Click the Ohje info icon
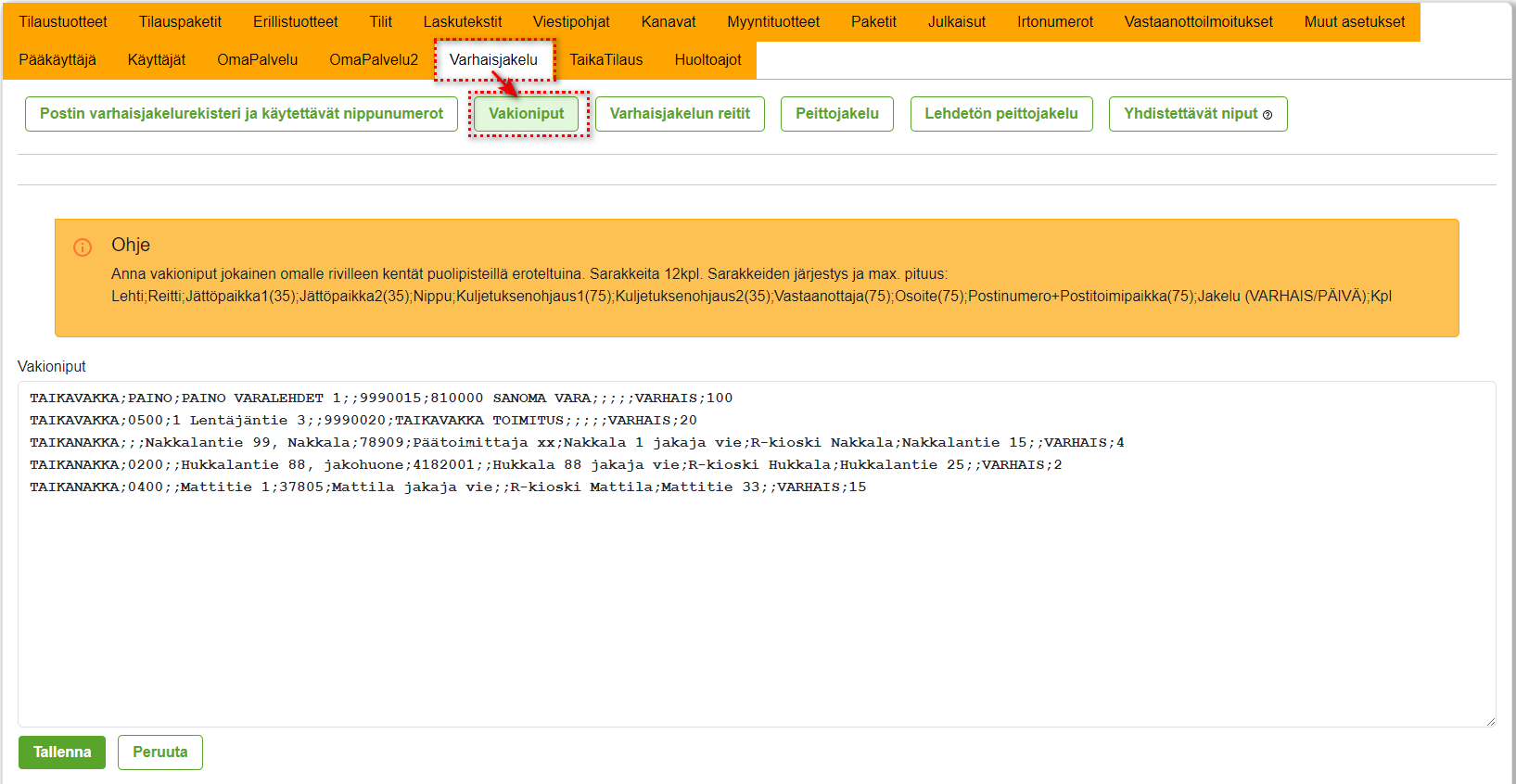Viewport: 1516px width, 784px height. click(83, 247)
